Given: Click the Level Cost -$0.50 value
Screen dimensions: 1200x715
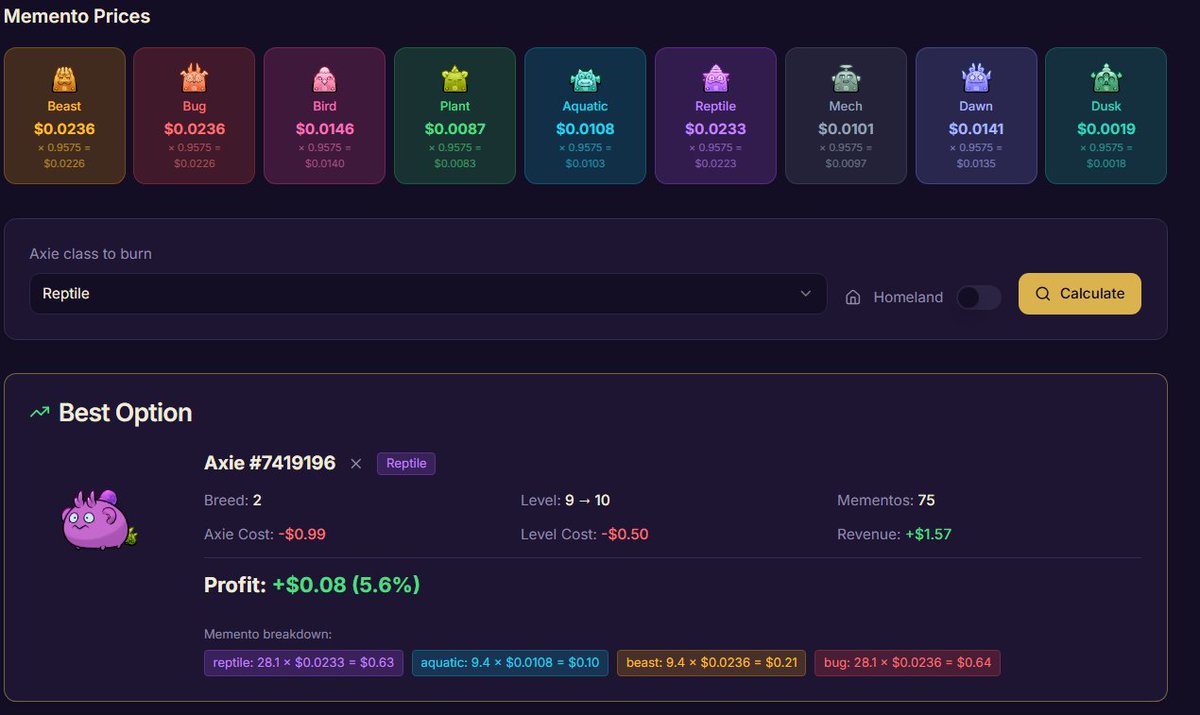Looking at the screenshot, I should click(x=625, y=534).
